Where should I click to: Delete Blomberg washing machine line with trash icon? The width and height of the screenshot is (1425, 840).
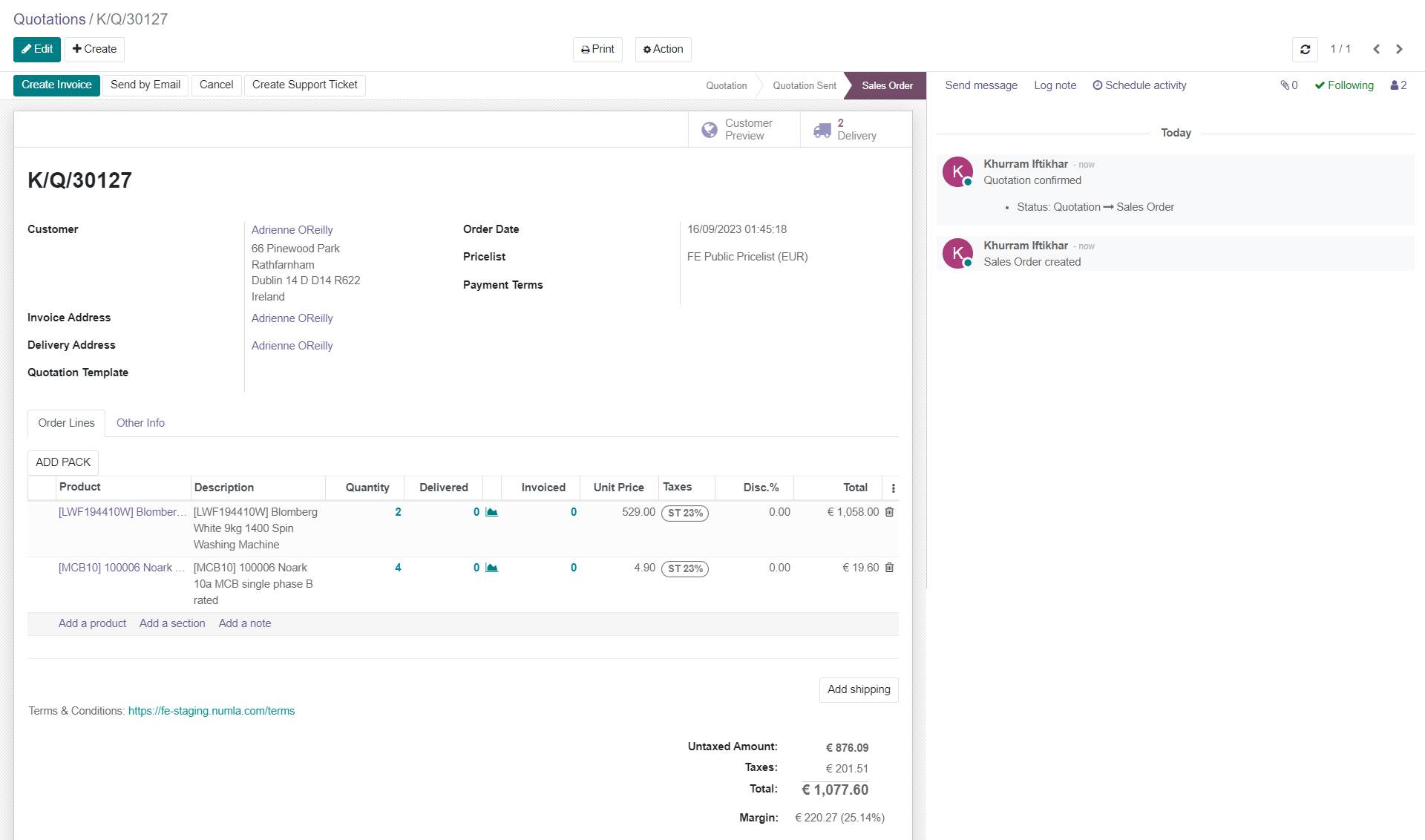point(889,512)
